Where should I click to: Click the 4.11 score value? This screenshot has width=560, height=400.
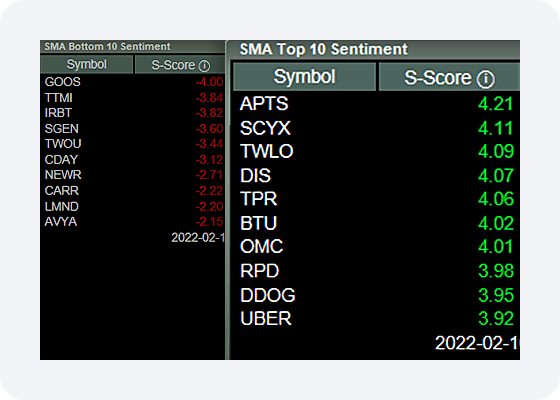(496, 128)
